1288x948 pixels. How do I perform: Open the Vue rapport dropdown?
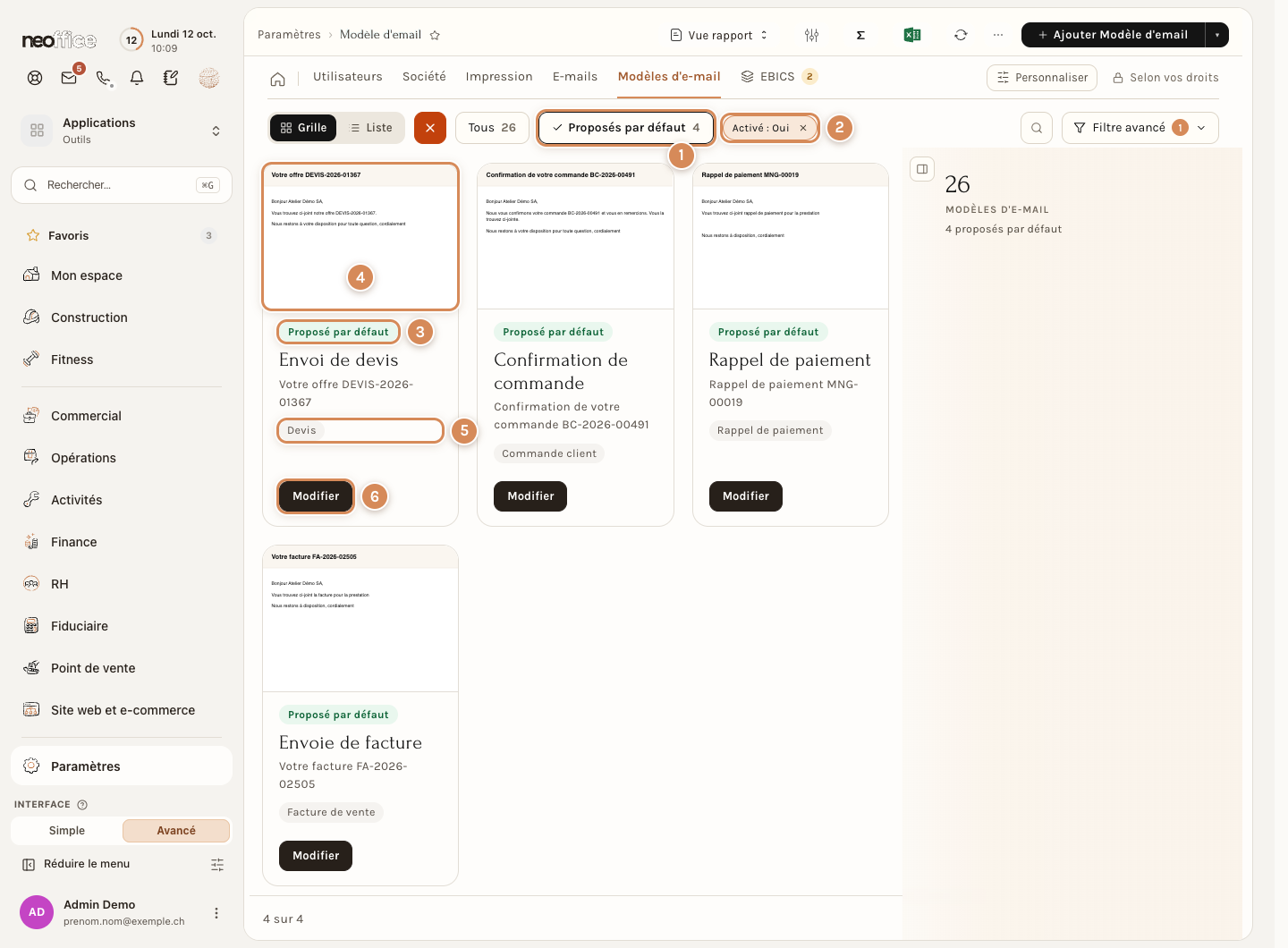(x=719, y=35)
